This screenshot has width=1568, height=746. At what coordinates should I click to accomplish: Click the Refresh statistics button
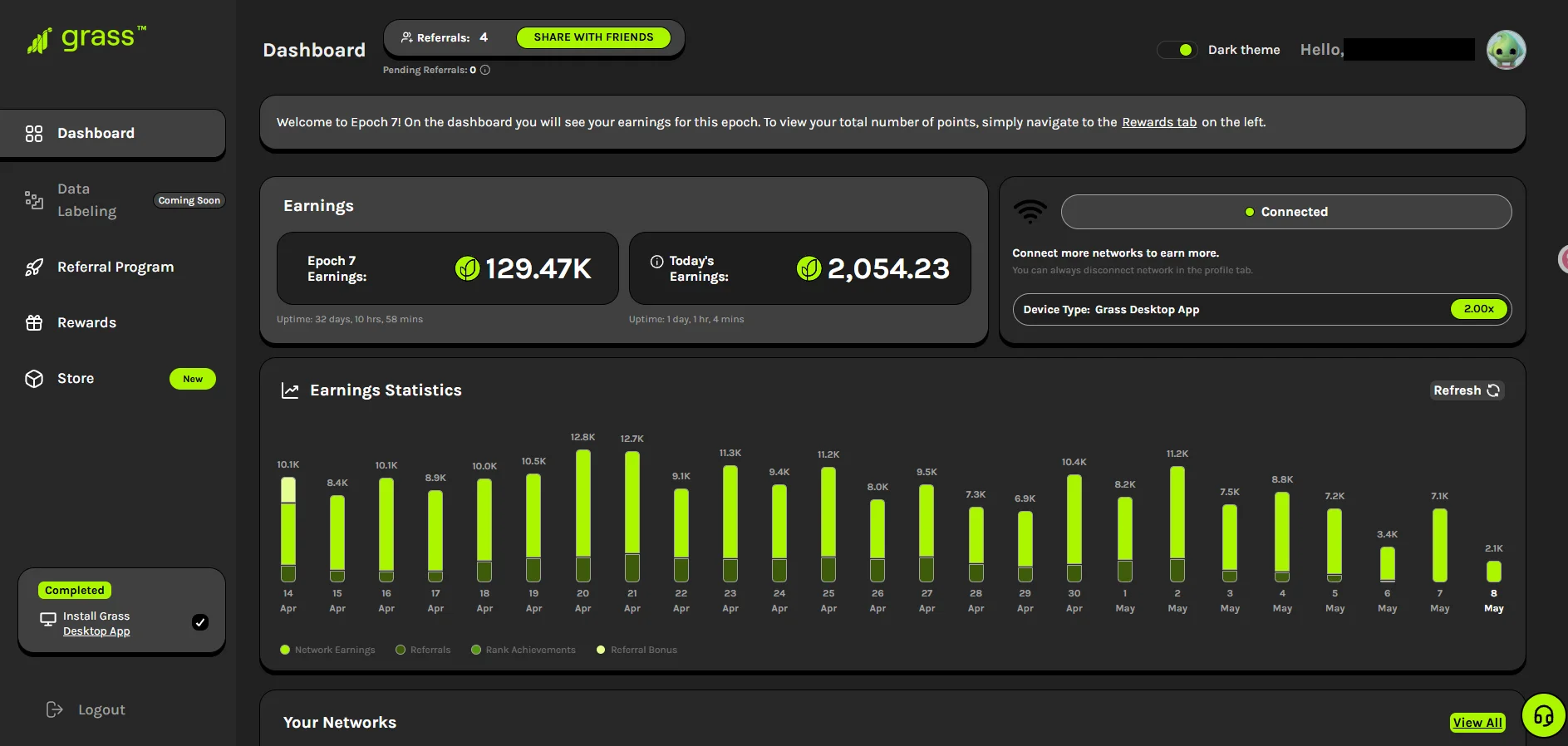pos(1467,390)
